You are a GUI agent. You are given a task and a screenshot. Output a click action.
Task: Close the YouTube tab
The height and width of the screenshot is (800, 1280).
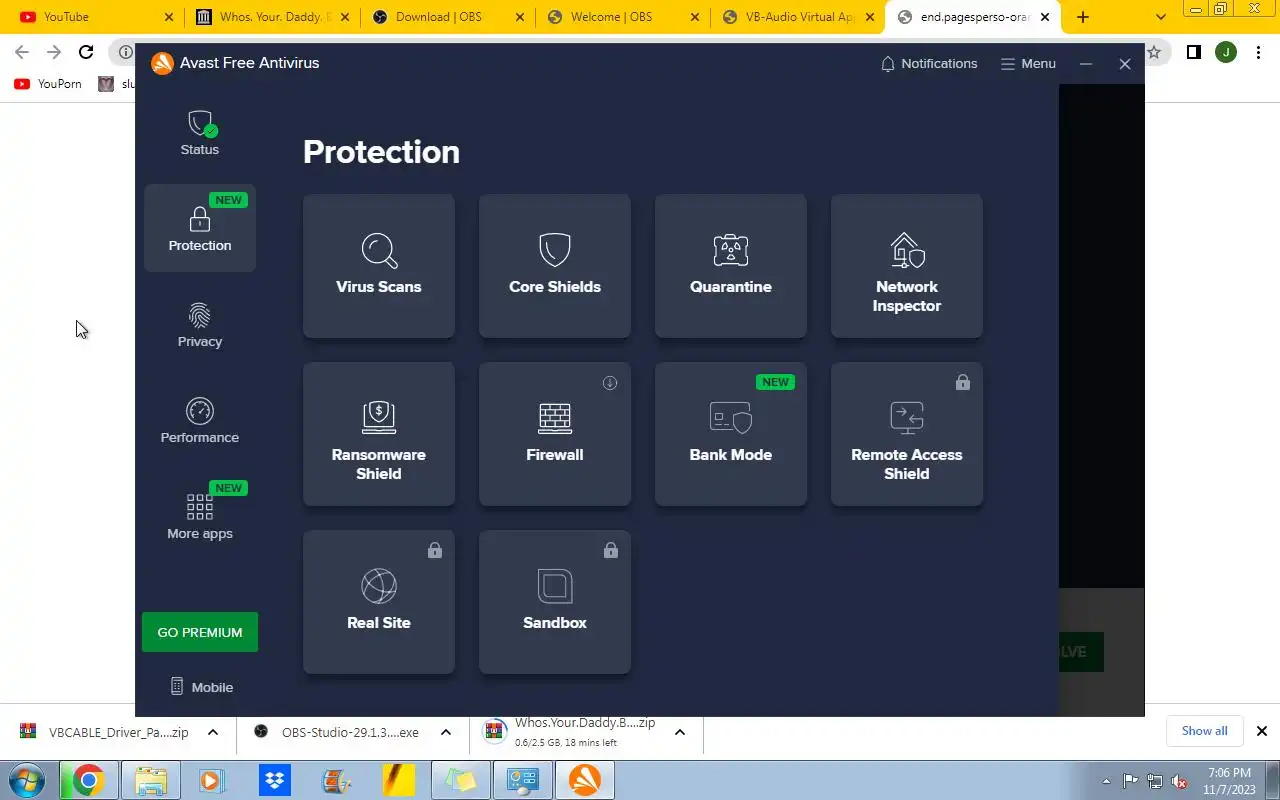167,17
